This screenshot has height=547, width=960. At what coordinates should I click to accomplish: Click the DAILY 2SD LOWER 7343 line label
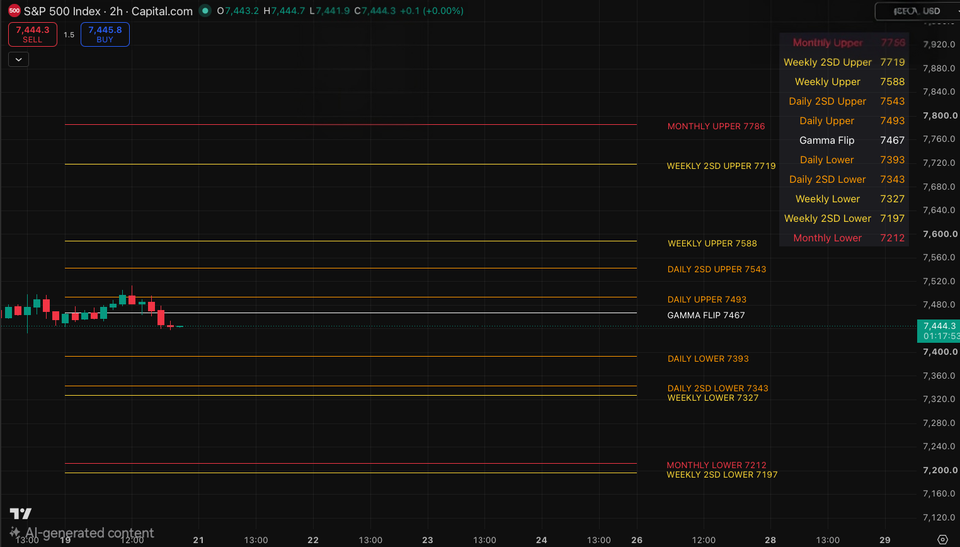click(718, 388)
